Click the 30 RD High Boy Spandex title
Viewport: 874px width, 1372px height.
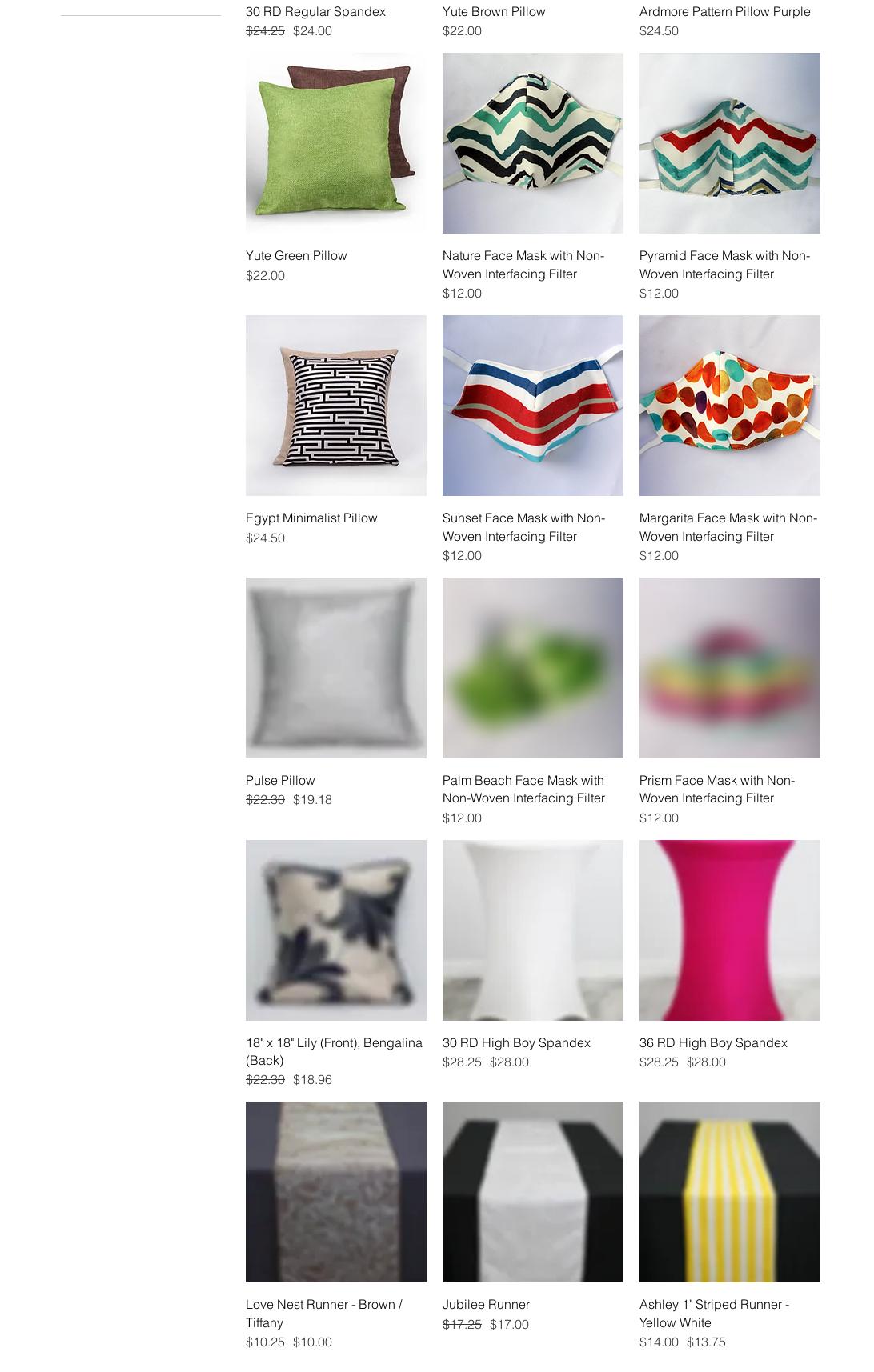pyautogui.click(x=516, y=1042)
